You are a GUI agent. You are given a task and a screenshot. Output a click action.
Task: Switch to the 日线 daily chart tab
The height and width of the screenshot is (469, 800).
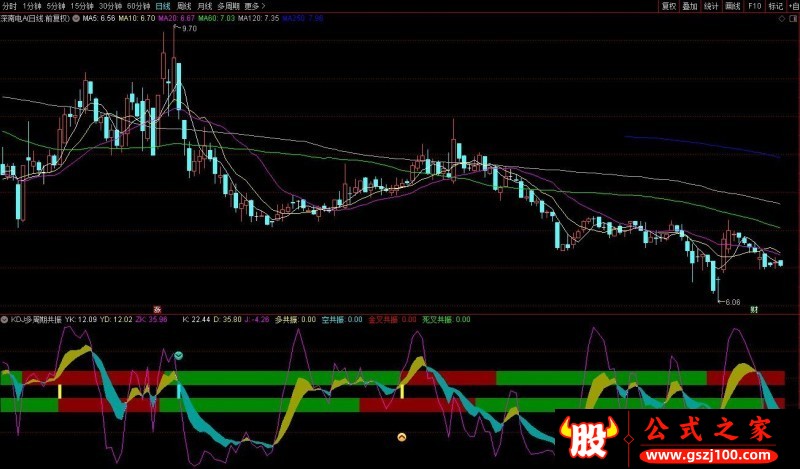click(x=163, y=6)
